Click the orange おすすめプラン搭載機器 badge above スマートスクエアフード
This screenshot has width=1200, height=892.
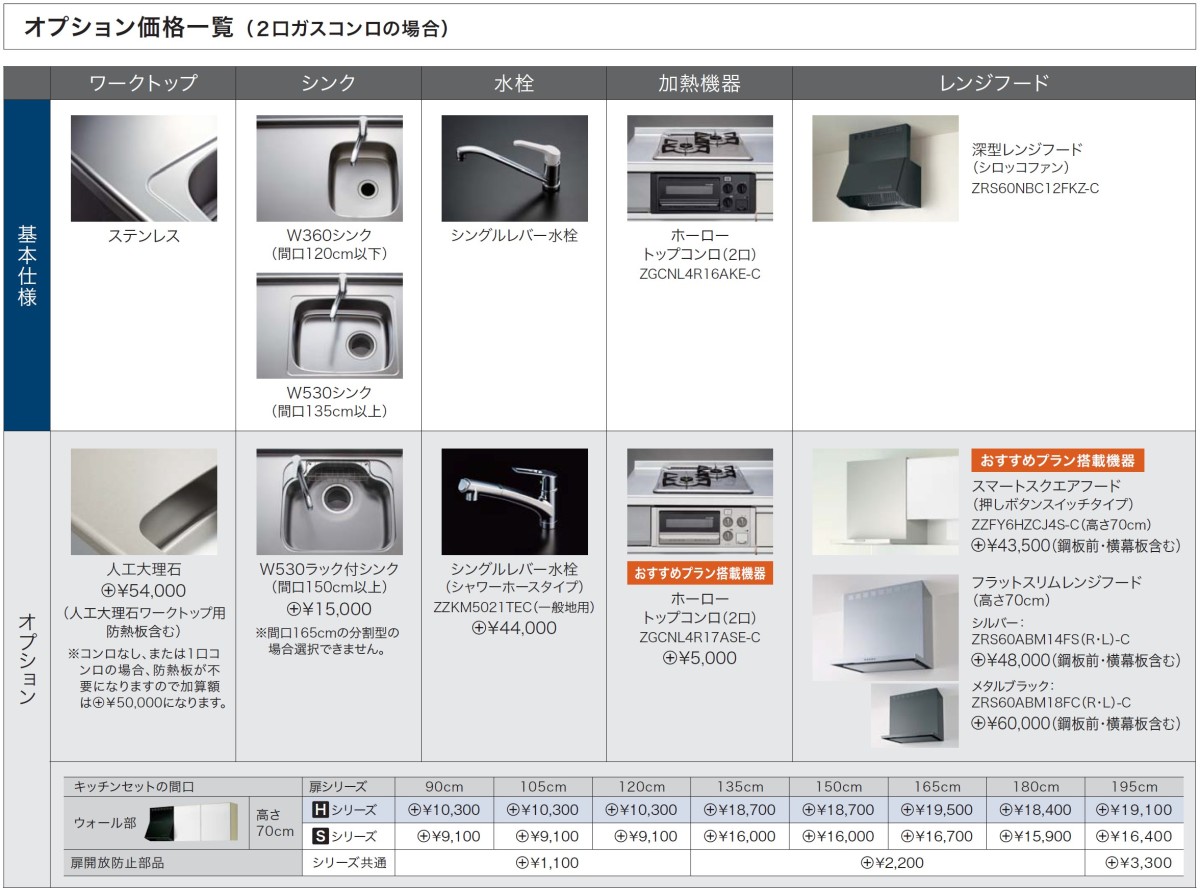pyautogui.click(x=1057, y=461)
